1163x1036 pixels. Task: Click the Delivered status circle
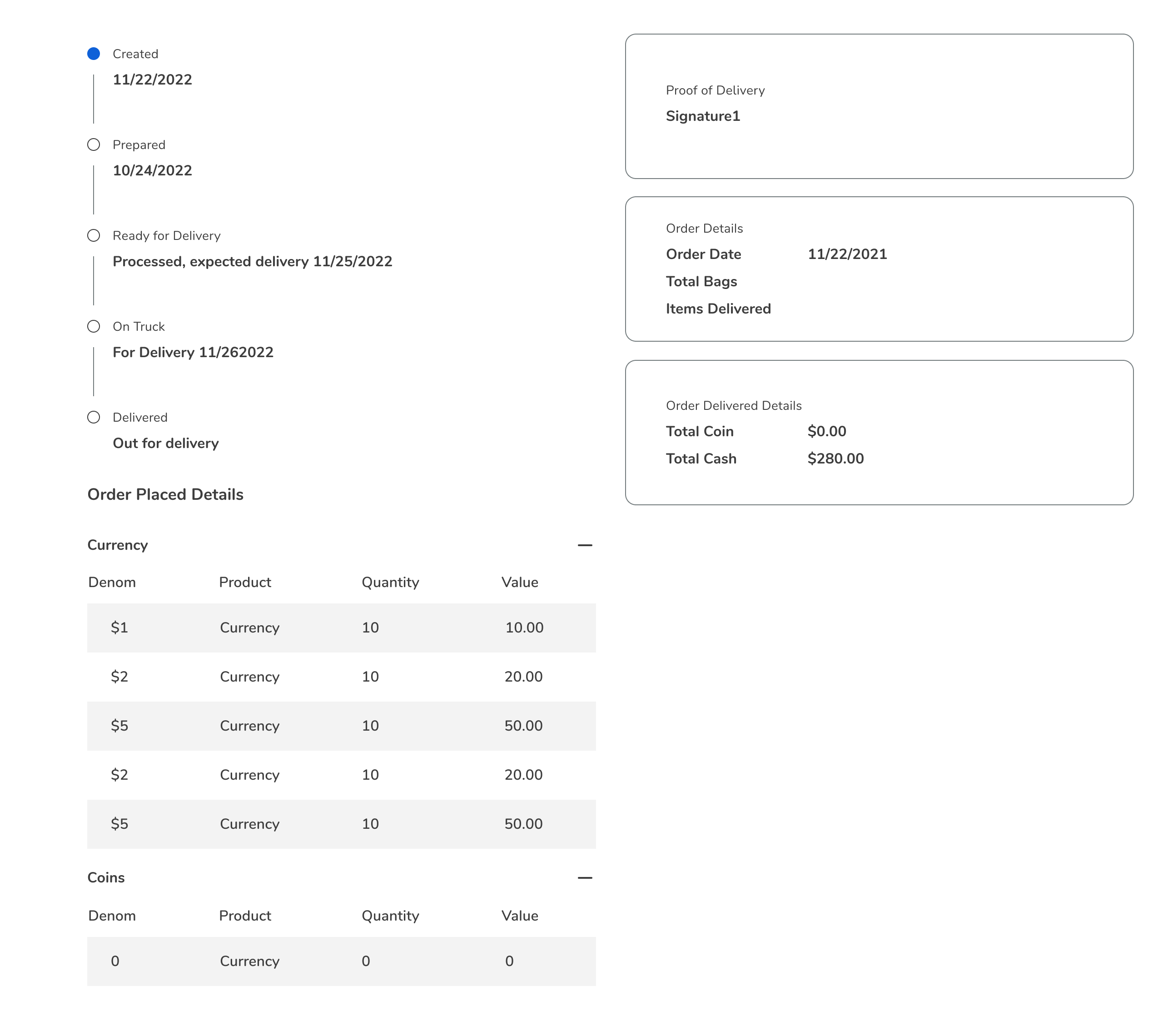94,417
